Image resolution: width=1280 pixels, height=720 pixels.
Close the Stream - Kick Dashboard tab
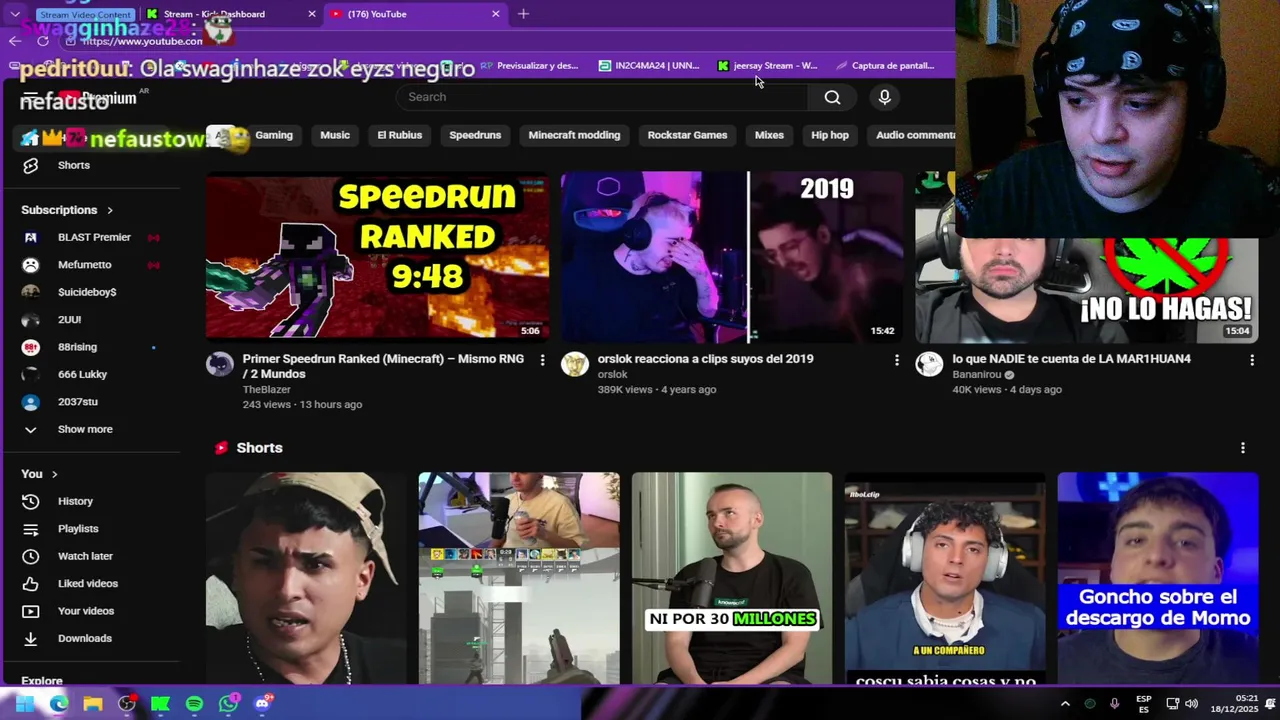pos(311,14)
